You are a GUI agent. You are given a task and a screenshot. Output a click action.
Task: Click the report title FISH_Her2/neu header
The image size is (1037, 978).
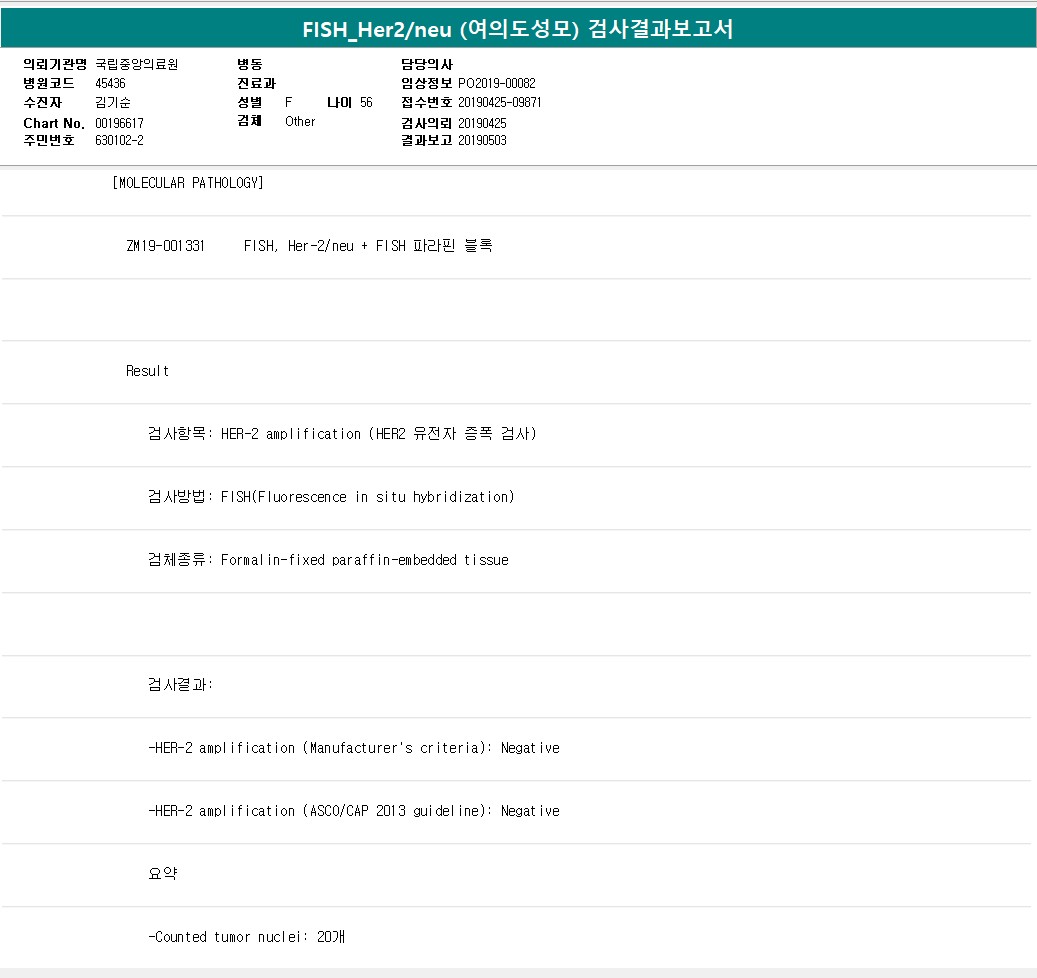coord(518,29)
